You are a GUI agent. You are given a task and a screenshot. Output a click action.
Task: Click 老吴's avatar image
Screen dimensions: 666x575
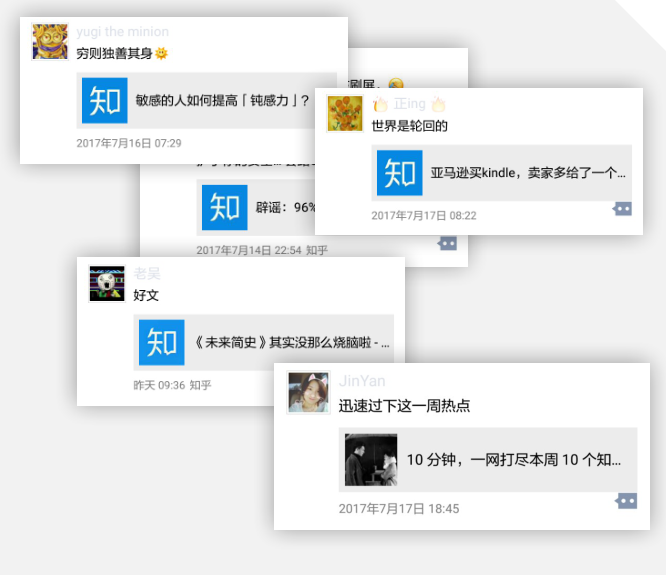click(x=107, y=284)
